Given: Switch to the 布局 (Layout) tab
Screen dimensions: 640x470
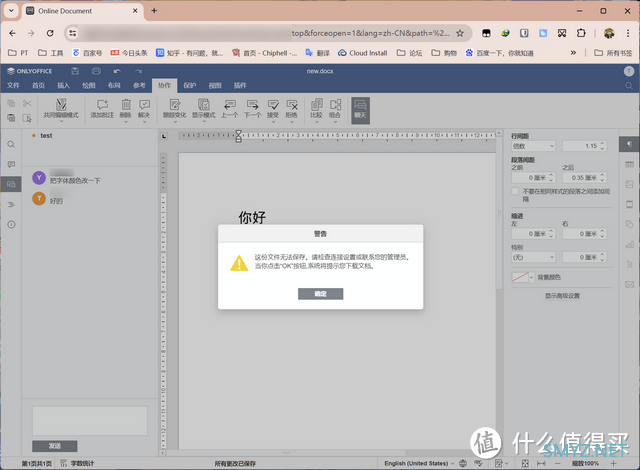Looking at the screenshot, I should [114, 85].
